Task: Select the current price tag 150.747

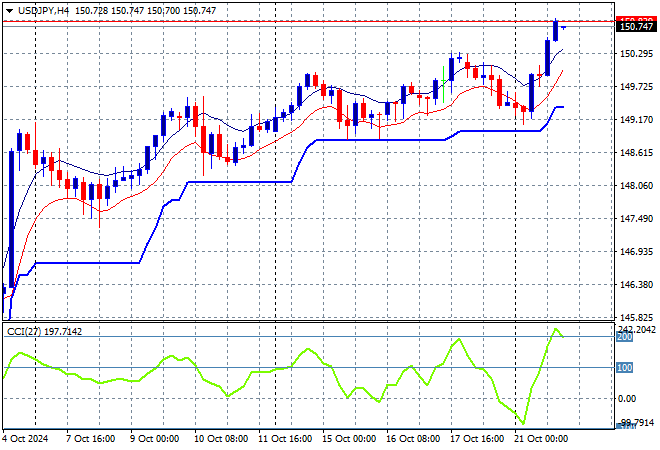Action: [637, 27]
